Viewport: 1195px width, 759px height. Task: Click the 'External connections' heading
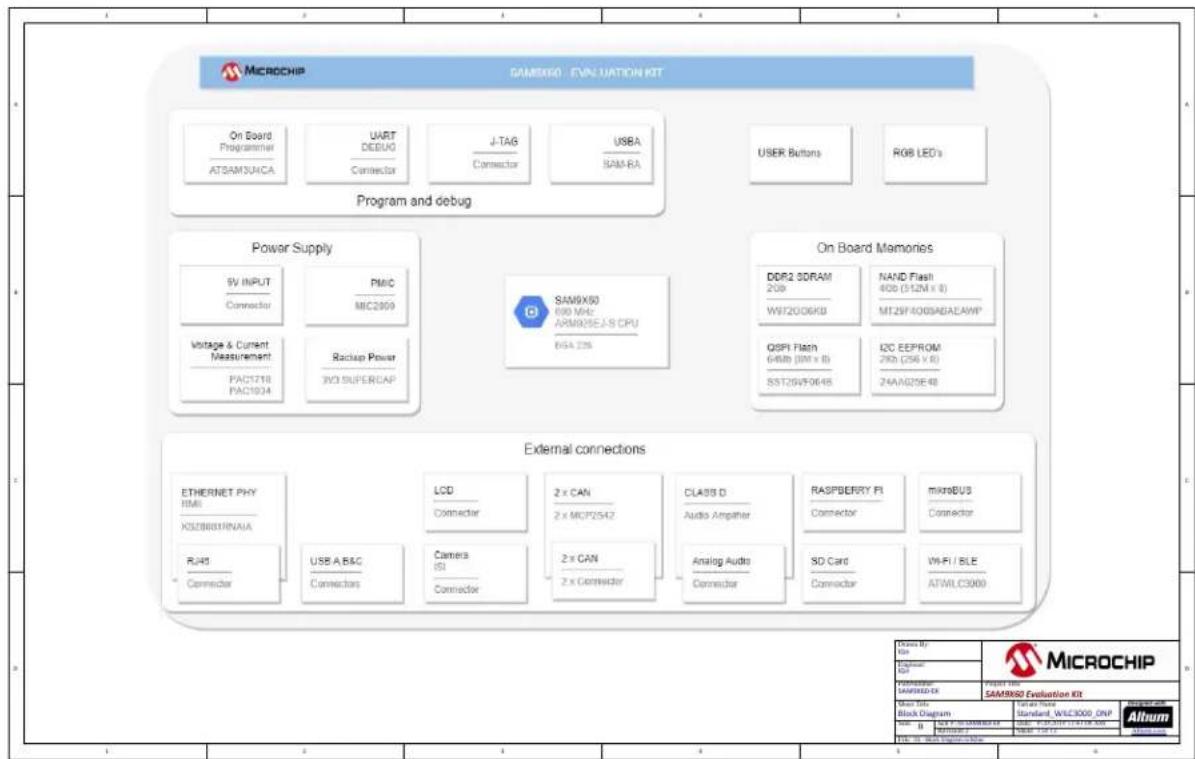click(x=585, y=450)
